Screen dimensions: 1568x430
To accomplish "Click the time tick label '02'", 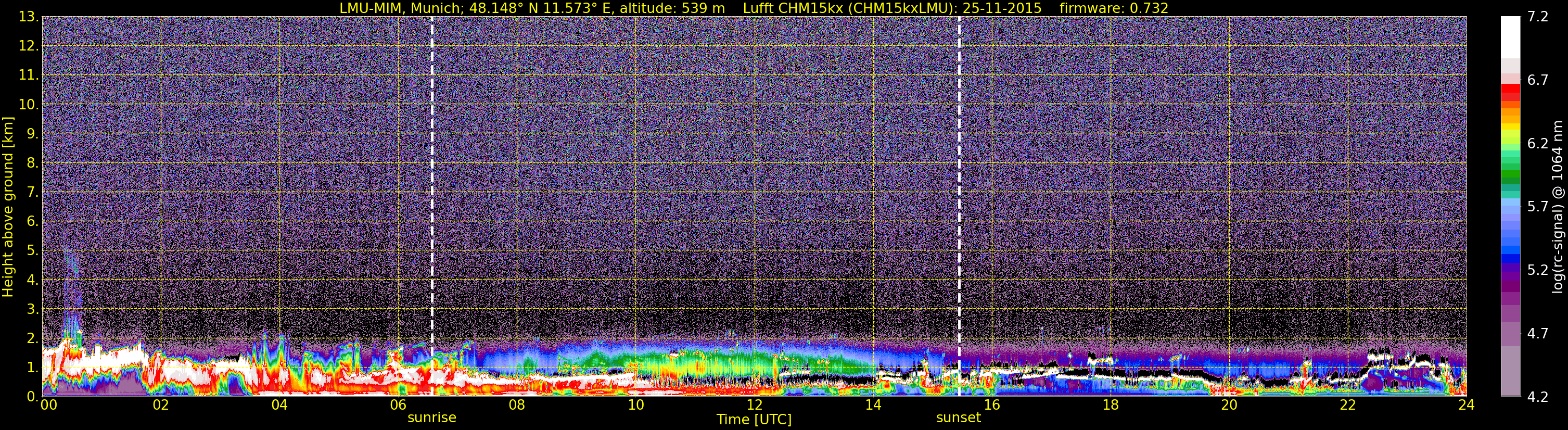I will coord(161,405).
